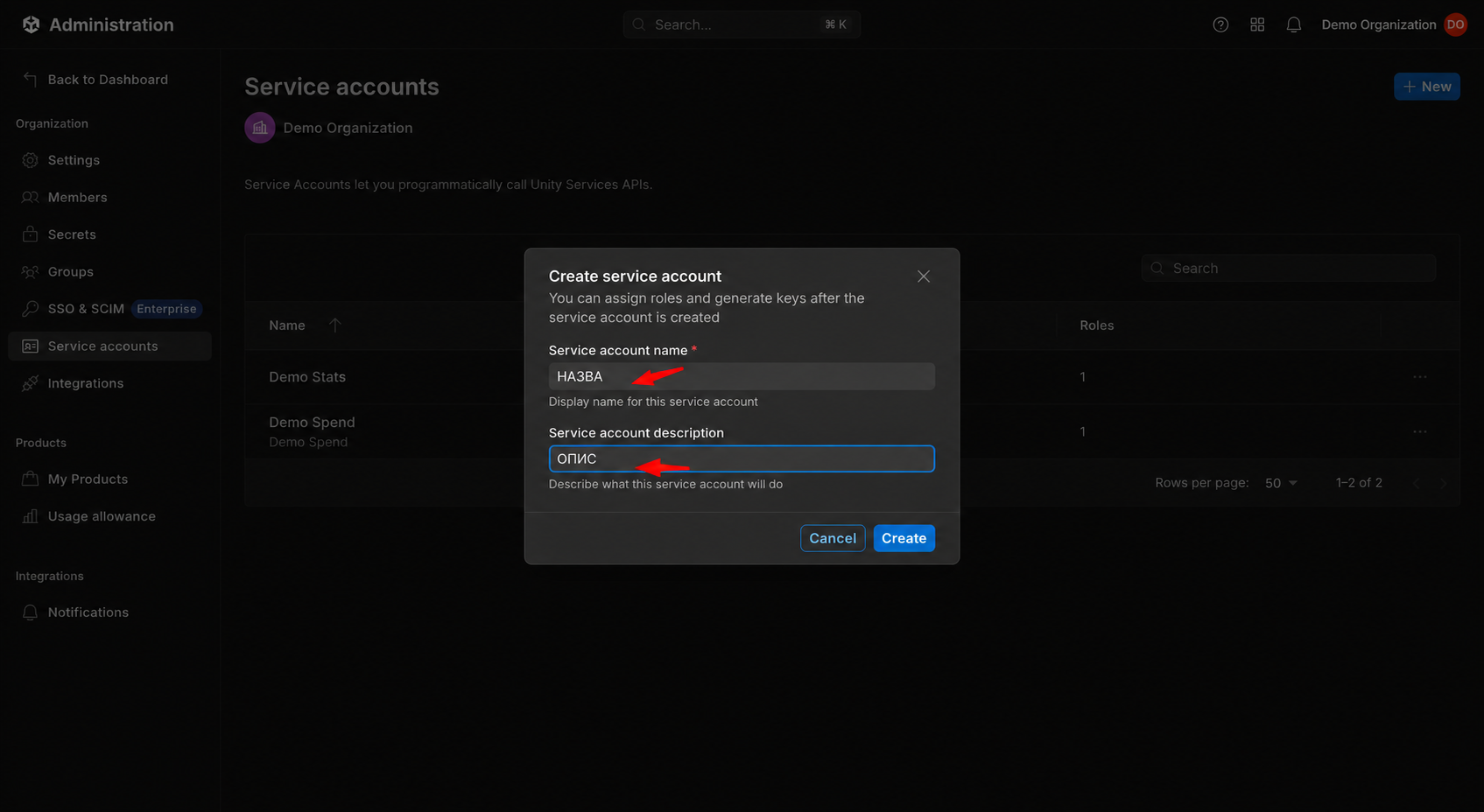Go to Usage allowance page
This screenshot has width=1484, height=812.
tap(109, 516)
